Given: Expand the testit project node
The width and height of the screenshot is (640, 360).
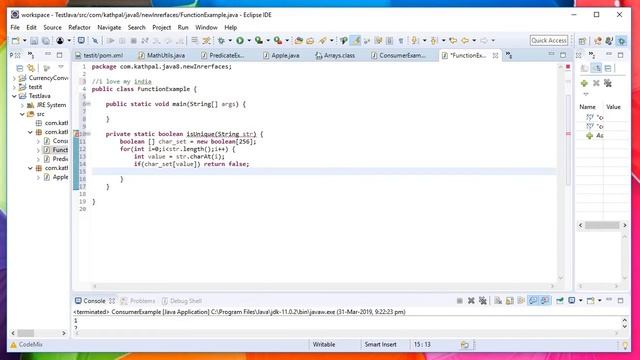Looking at the screenshot, I should pyautogui.click(x=14, y=87).
